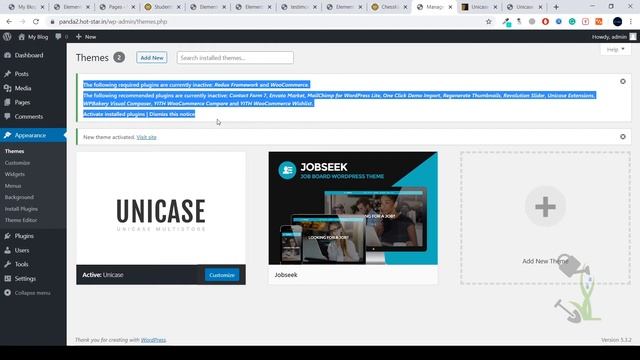
Task: Expand the Help dropdown tab
Action: pyautogui.click(x=616, y=49)
